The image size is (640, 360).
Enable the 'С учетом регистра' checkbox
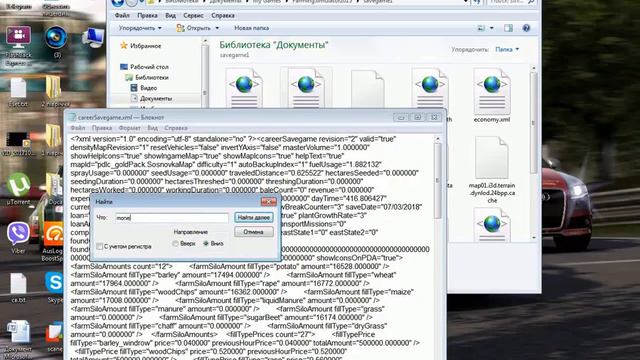click(100, 247)
